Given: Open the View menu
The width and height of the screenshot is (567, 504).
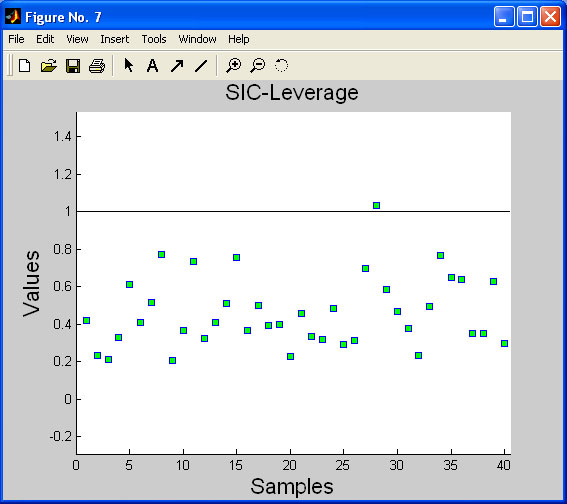Looking at the screenshot, I should [77, 39].
